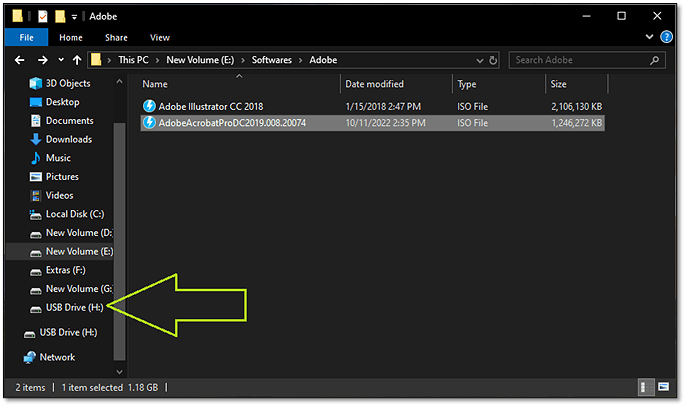The height and width of the screenshot is (407, 686).
Task: Switch to the Home ribbon tab
Action: (x=71, y=38)
